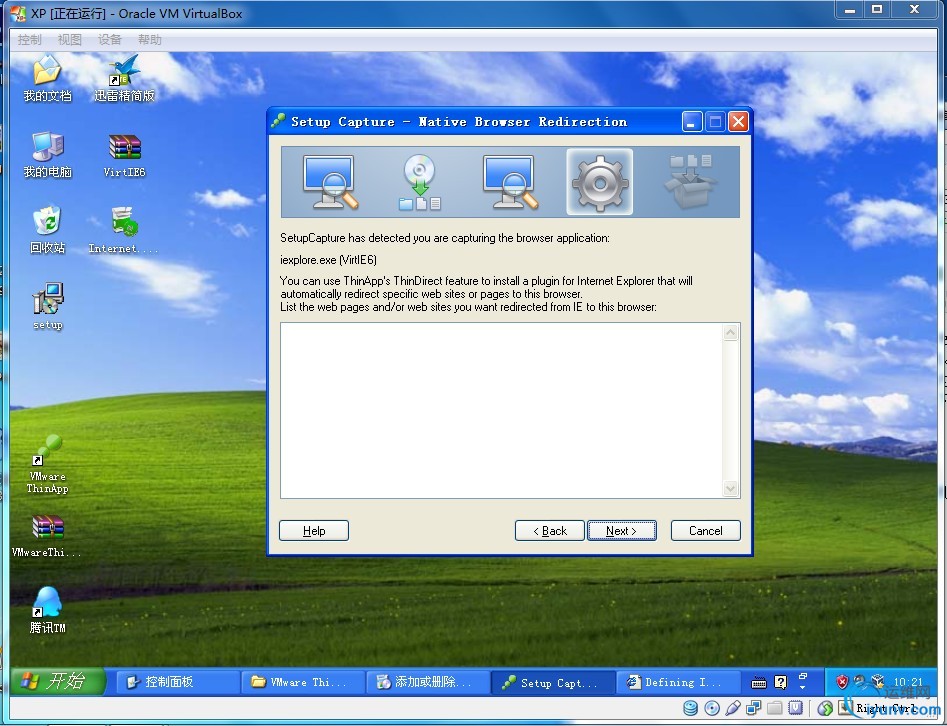
Task: Open the 视图 menu in VirtualBox
Action: point(69,40)
